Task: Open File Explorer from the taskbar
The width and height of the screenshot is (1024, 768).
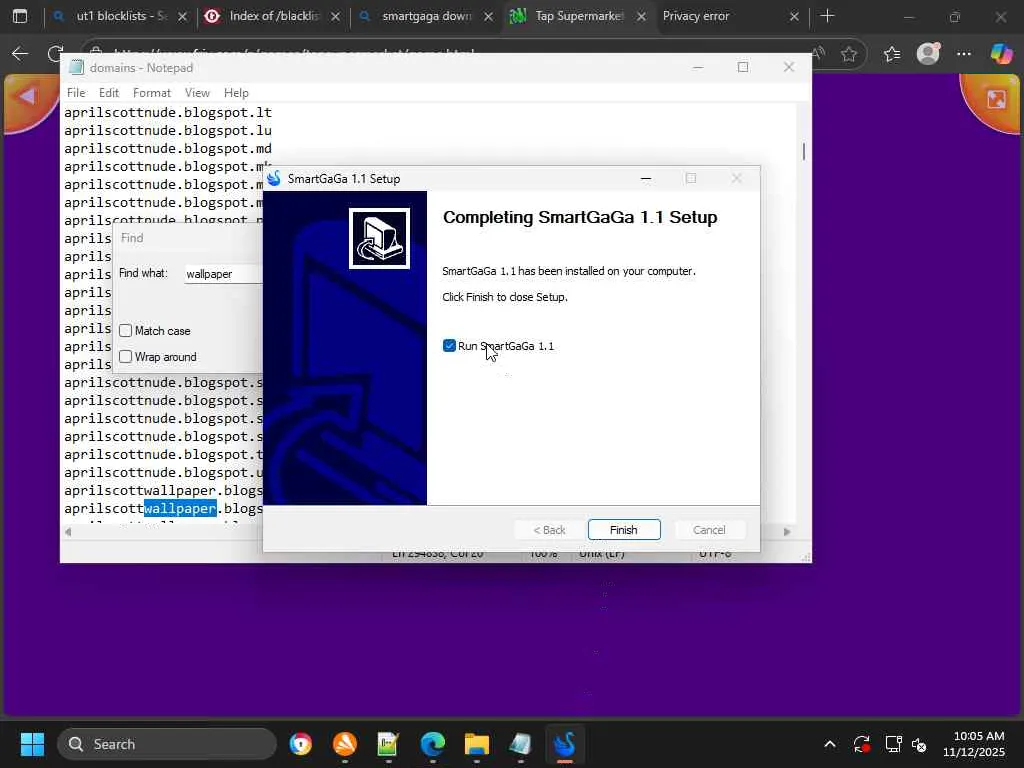Action: click(x=477, y=744)
